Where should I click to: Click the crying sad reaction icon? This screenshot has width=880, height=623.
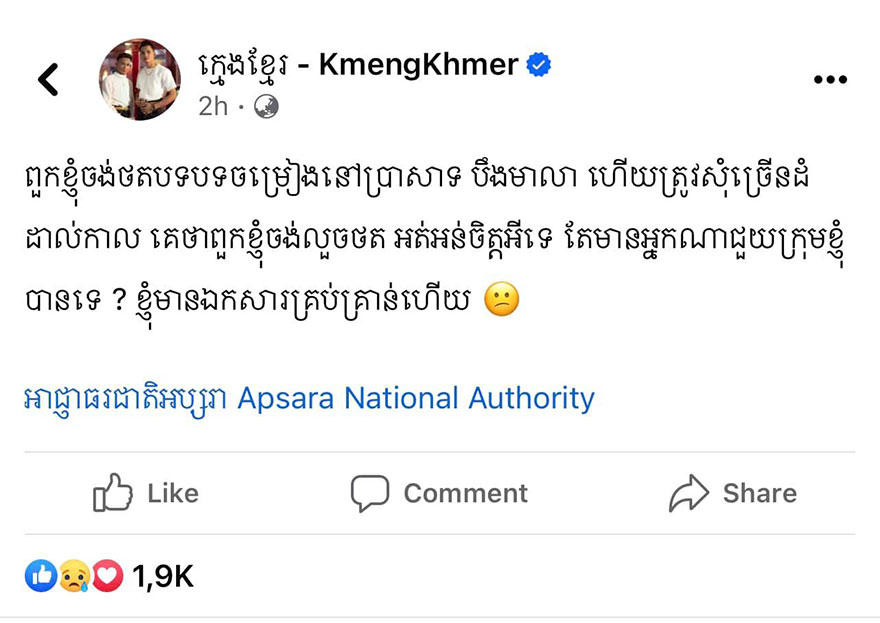(74, 576)
